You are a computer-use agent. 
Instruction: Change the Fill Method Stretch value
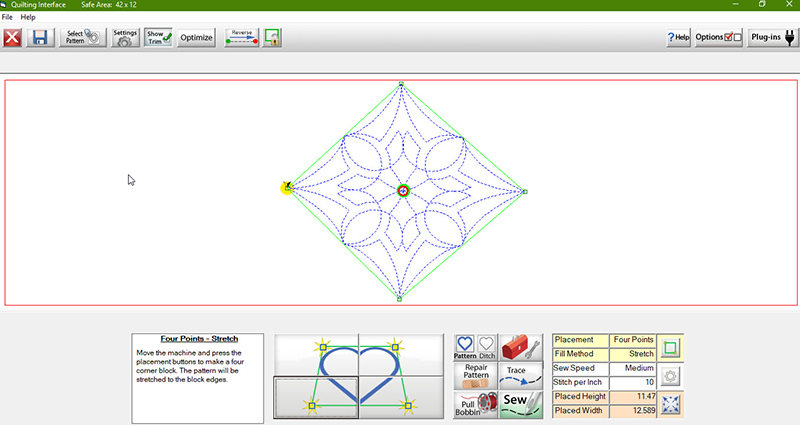(x=633, y=354)
